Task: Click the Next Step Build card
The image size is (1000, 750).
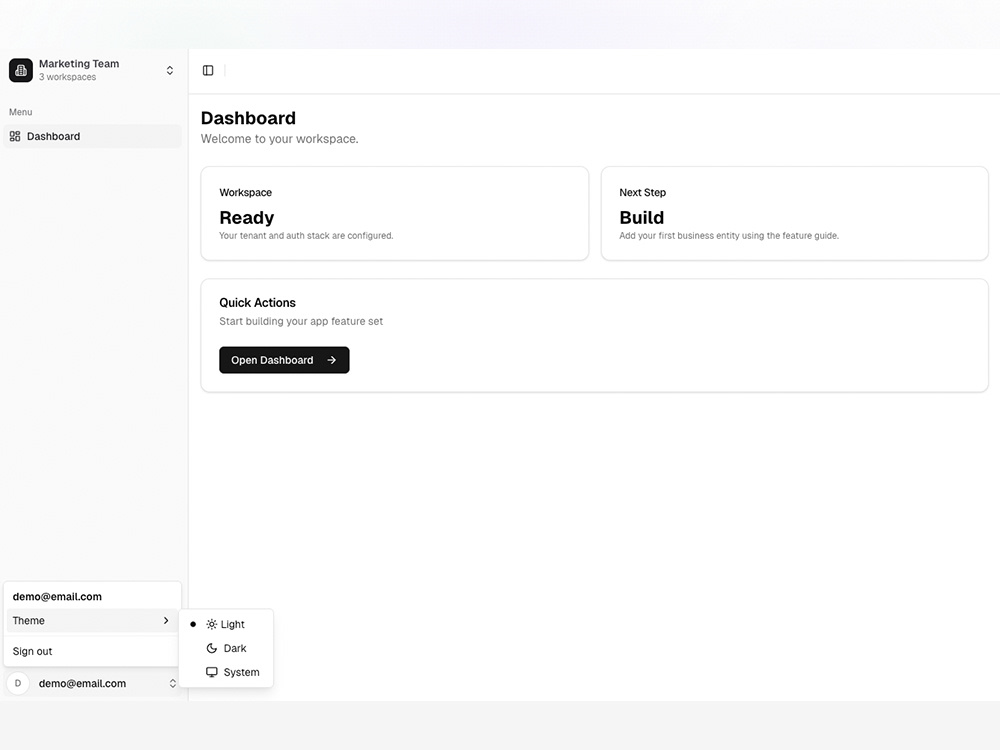Action: [795, 214]
